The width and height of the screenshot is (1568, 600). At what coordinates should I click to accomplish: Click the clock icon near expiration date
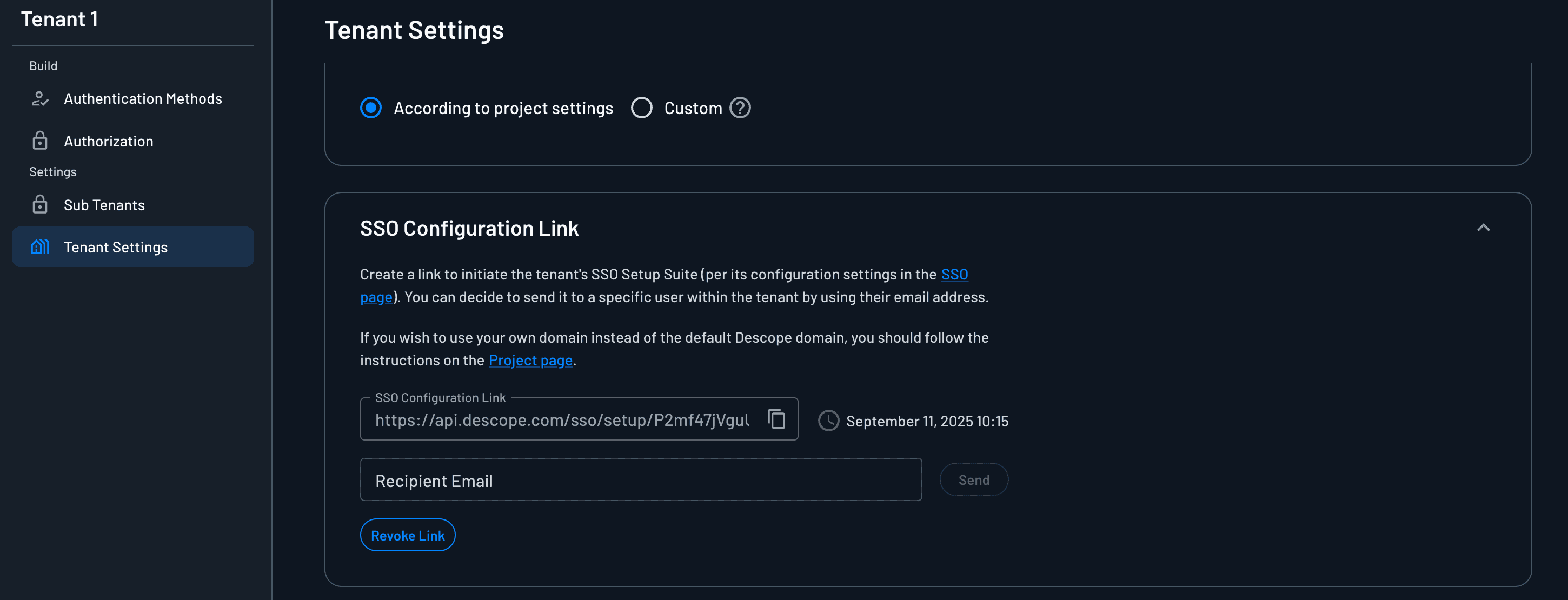(x=828, y=421)
